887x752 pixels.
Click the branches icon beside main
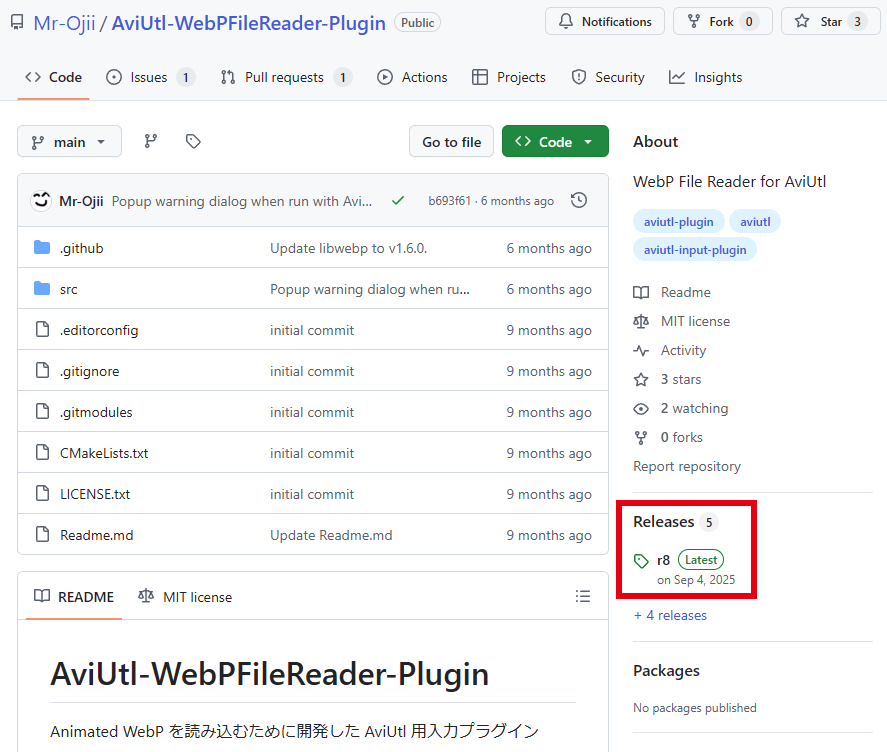coord(151,142)
